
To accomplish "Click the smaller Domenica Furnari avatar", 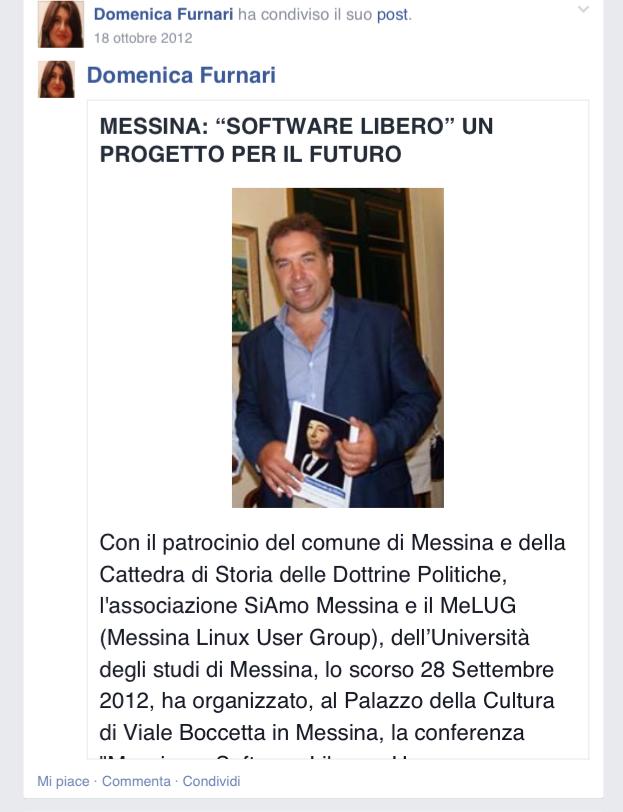I will tap(56, 79).
